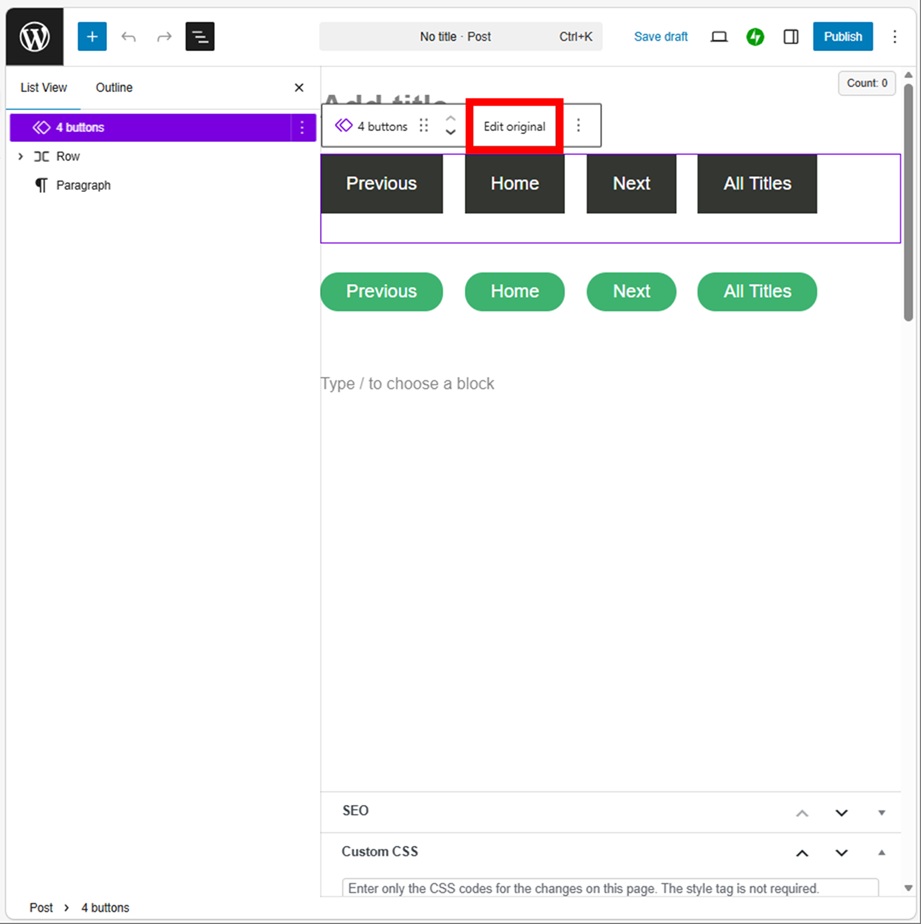The width and height of the screenshot is (921, 924).
Task: Open options for 4 buttons list item
Action: click(302, 128)
